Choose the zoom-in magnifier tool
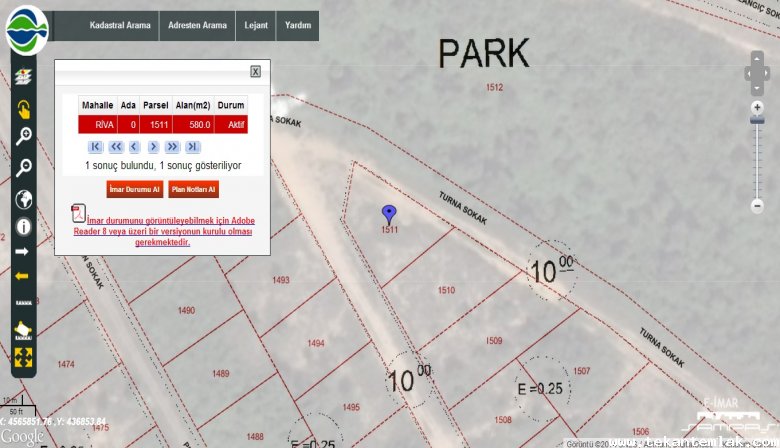 [23, 136]
